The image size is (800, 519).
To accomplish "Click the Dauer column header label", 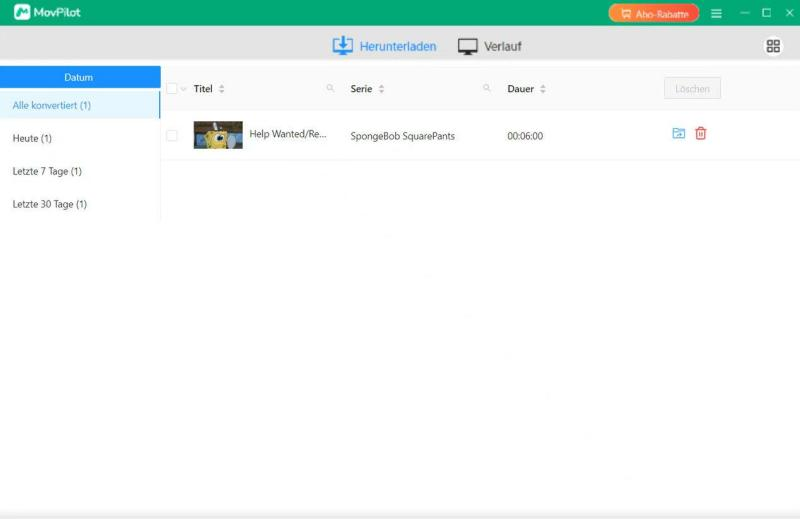I will point(520,89).
